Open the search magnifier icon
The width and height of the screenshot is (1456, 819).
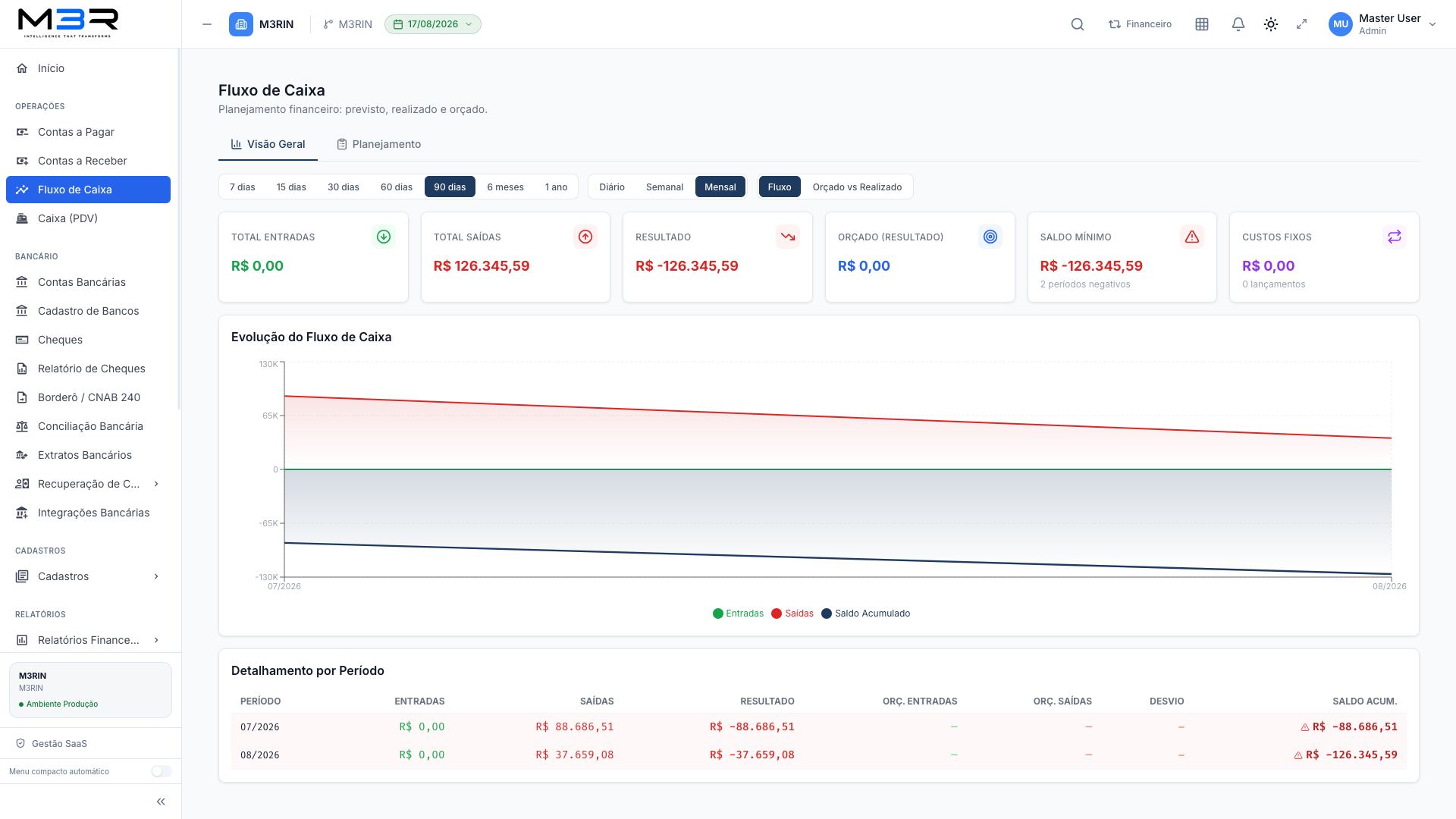click(x=1077, y=24)
